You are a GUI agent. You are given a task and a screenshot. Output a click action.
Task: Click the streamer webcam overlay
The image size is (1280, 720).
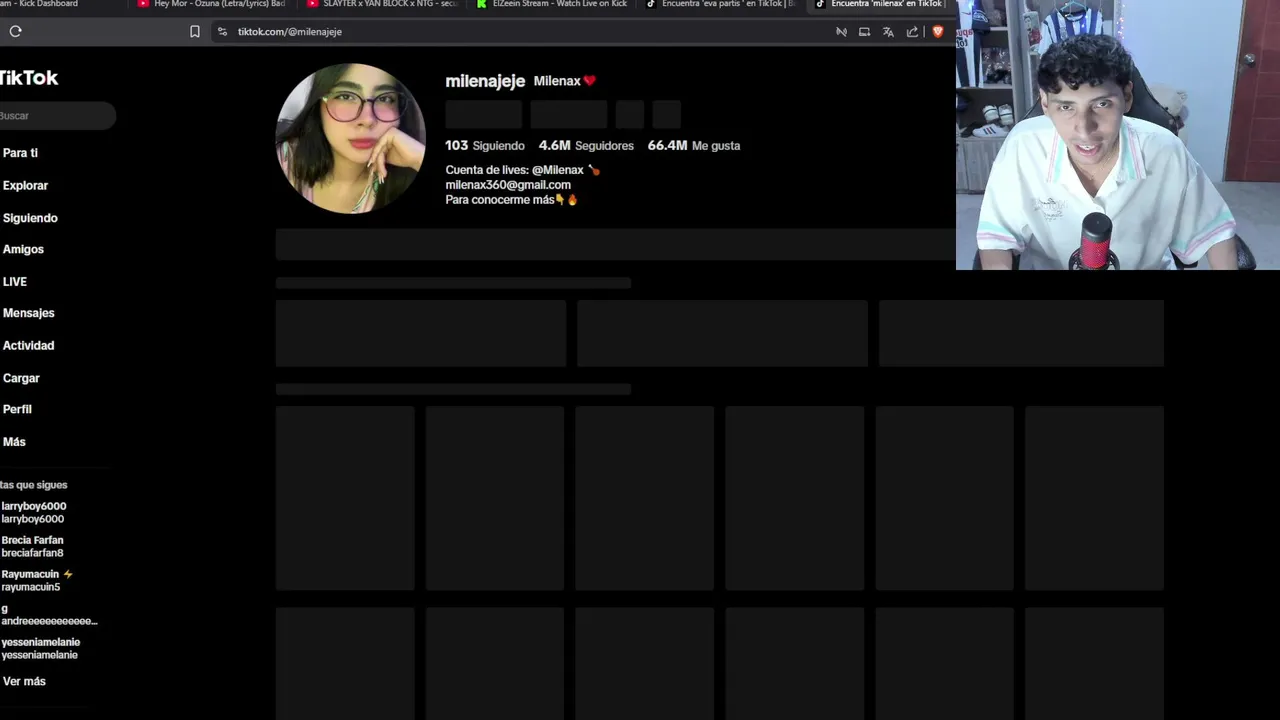[x=1118, y=135]
